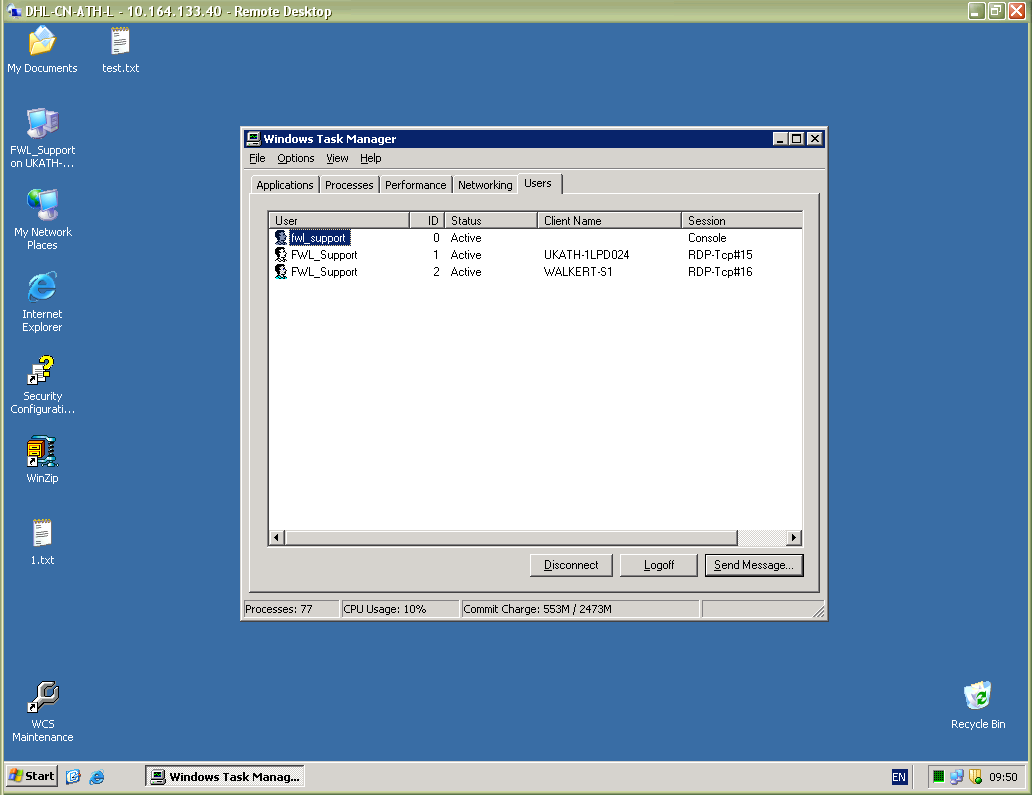Switch to the Processes tab

349,185
